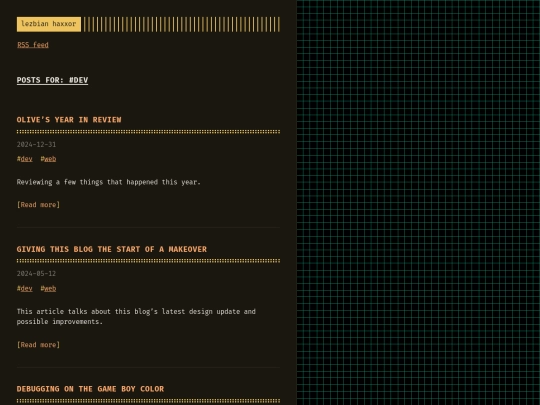Click the 2024-05-12 post date

tap(36, 274)
